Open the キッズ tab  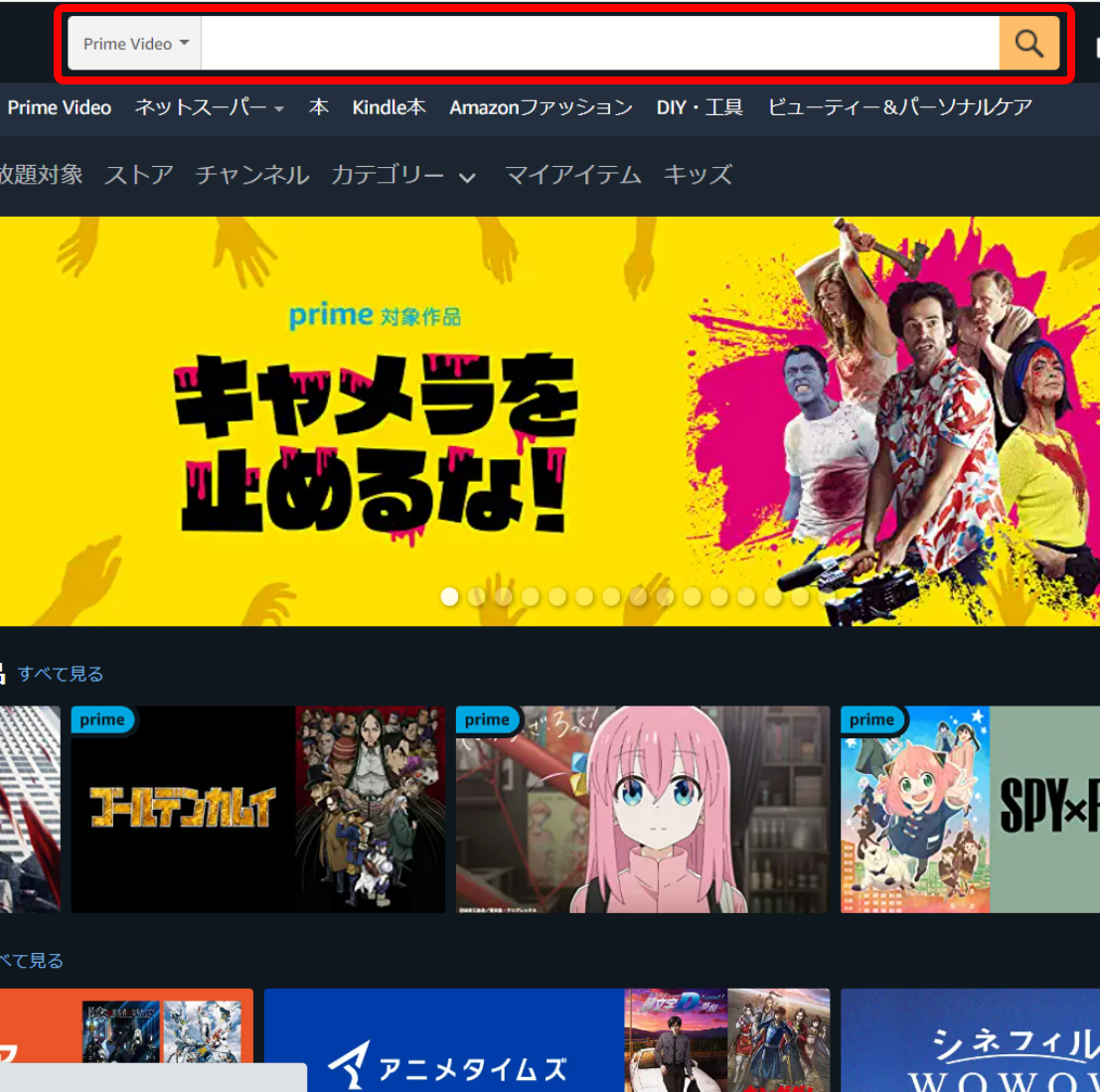tap(698, 175)
